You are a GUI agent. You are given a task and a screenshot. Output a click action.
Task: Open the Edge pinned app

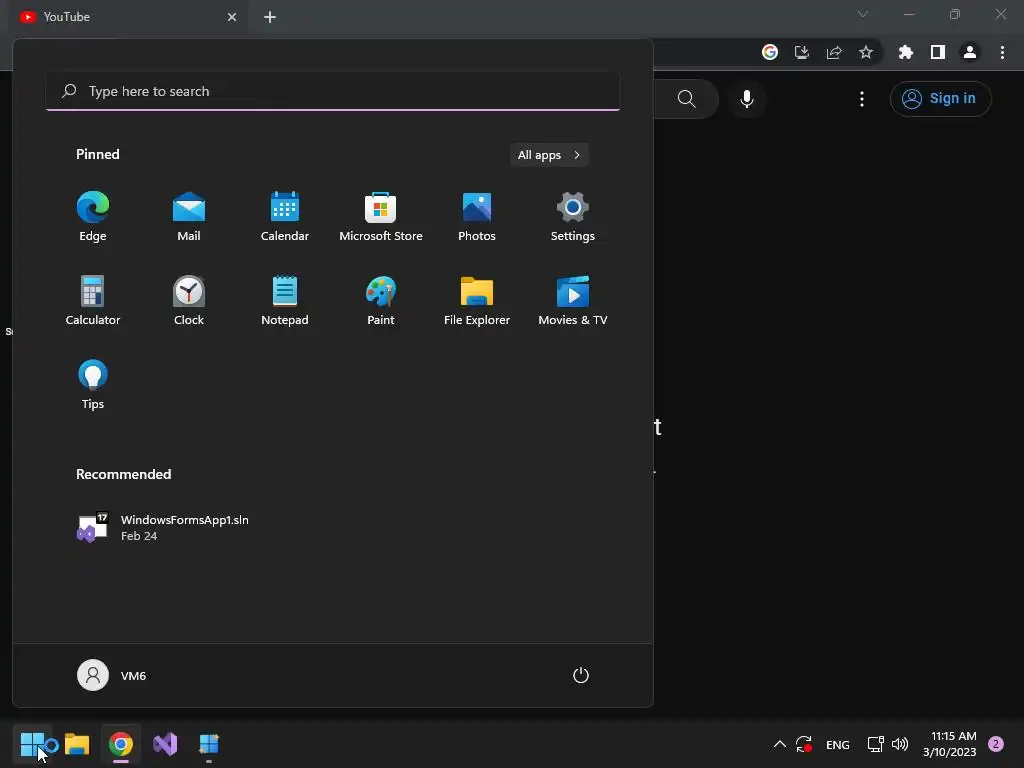pyautogui.click(x=93, y=217)
